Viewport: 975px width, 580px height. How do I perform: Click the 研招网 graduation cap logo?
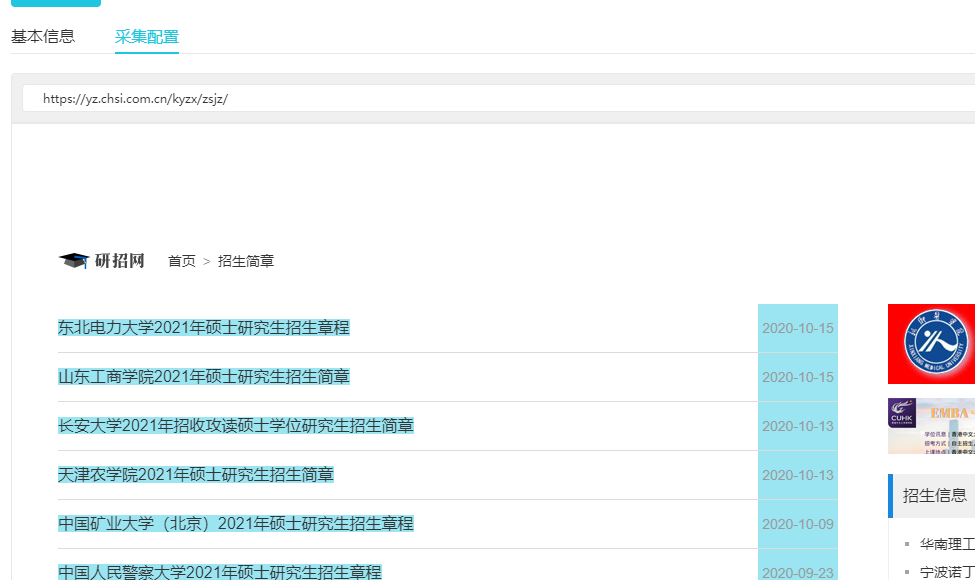74,260
